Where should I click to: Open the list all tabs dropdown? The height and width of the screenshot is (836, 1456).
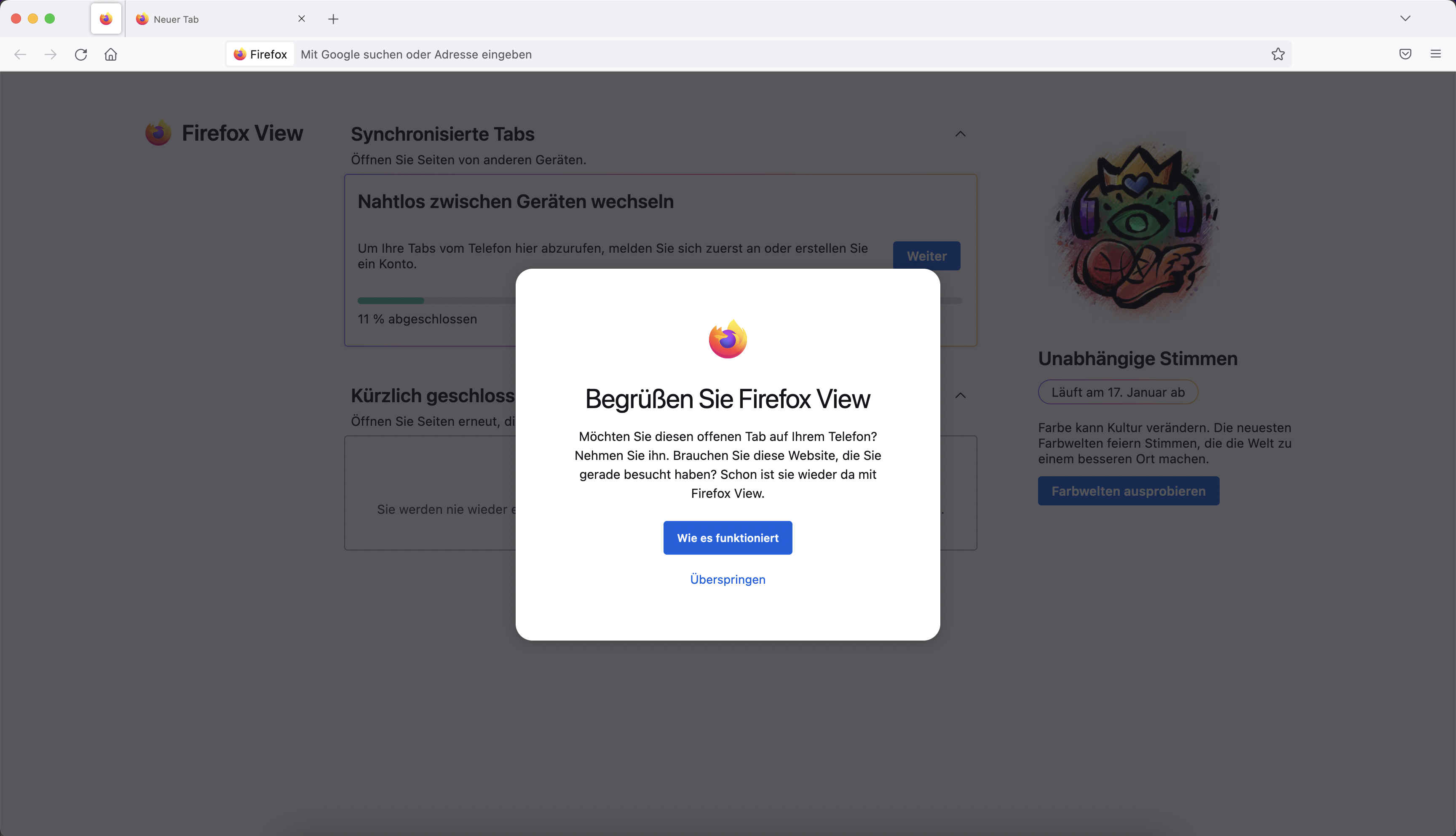(1405, 19)
